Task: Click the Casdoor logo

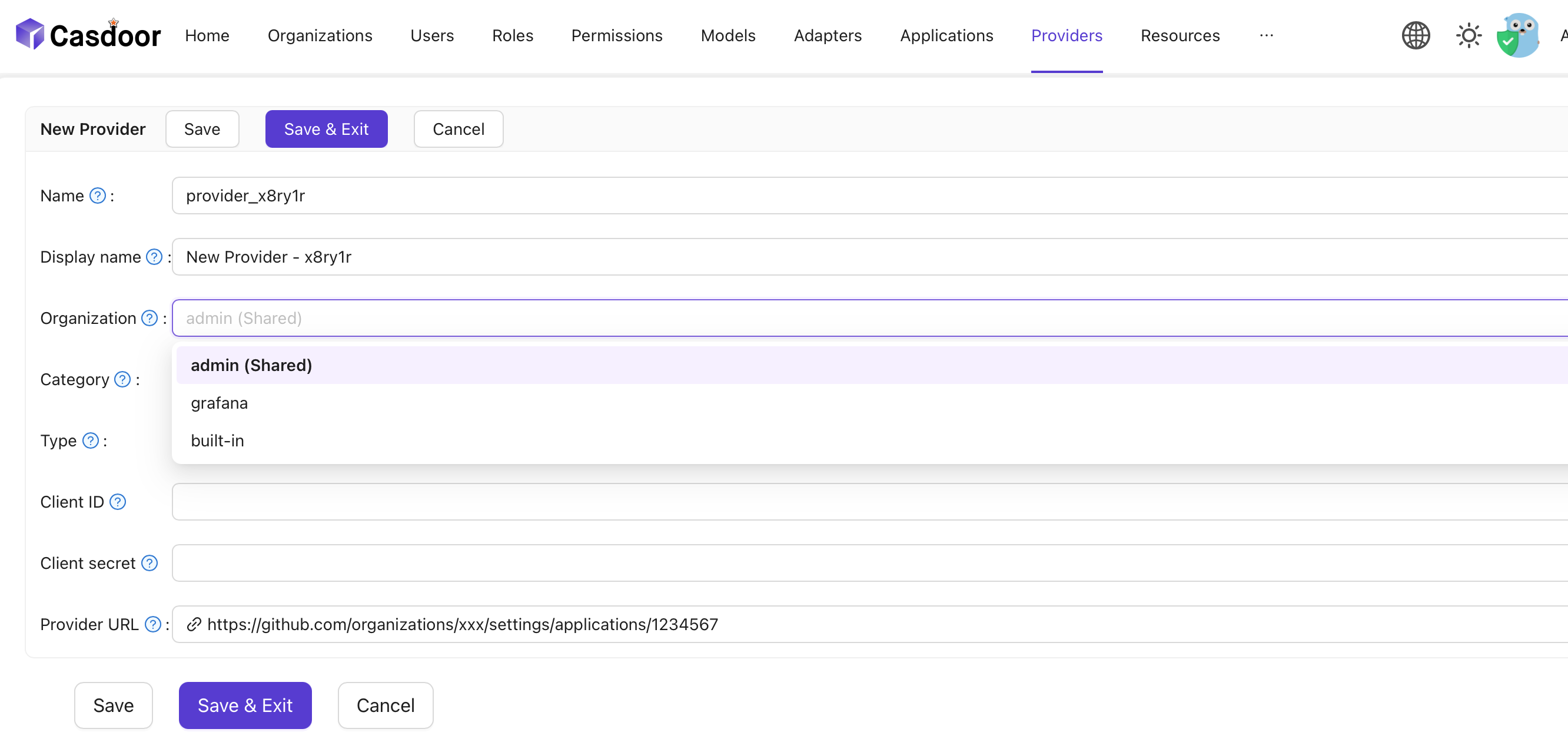Action: tap(88, 34)
